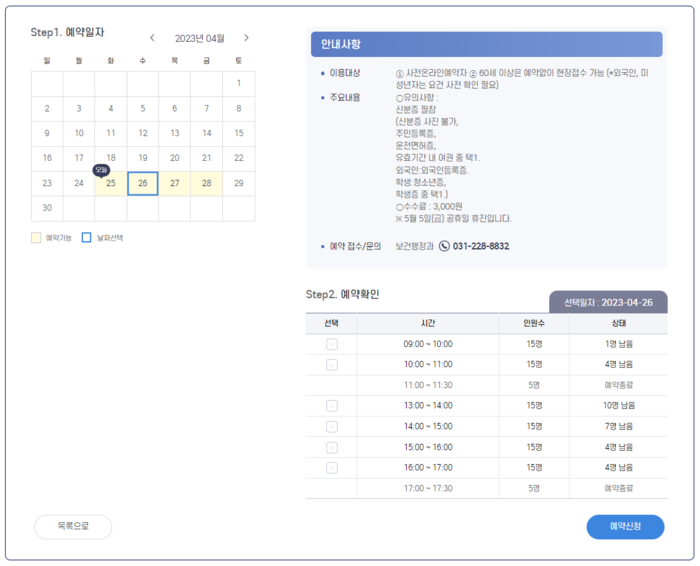This screenshot has height=566, width=700.
Task: Click the selected date April 26
Action: pos(143,183)
